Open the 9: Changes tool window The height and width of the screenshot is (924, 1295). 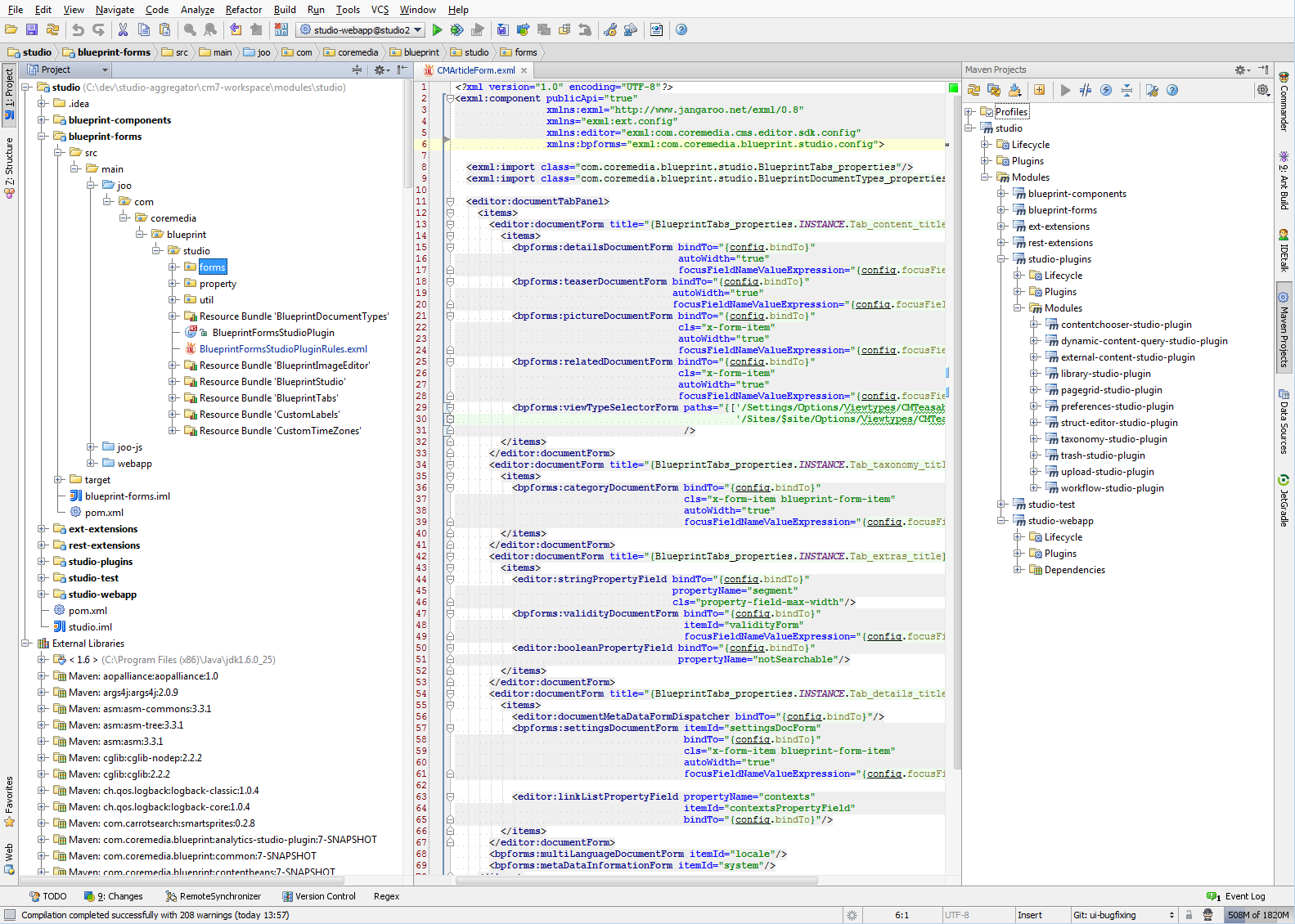click(113, 896)
